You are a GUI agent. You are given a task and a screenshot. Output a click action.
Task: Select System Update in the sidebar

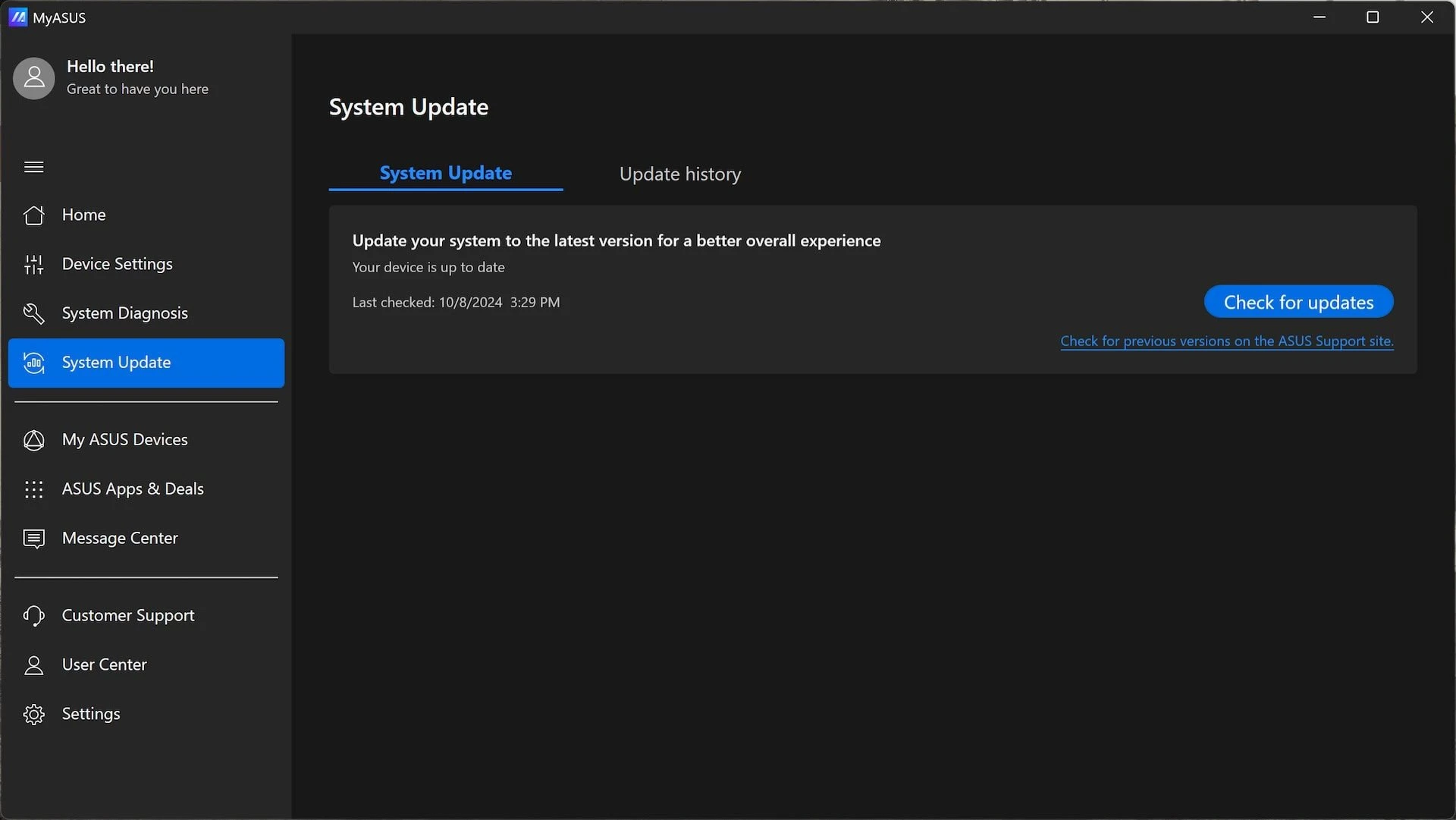point(146,363)
